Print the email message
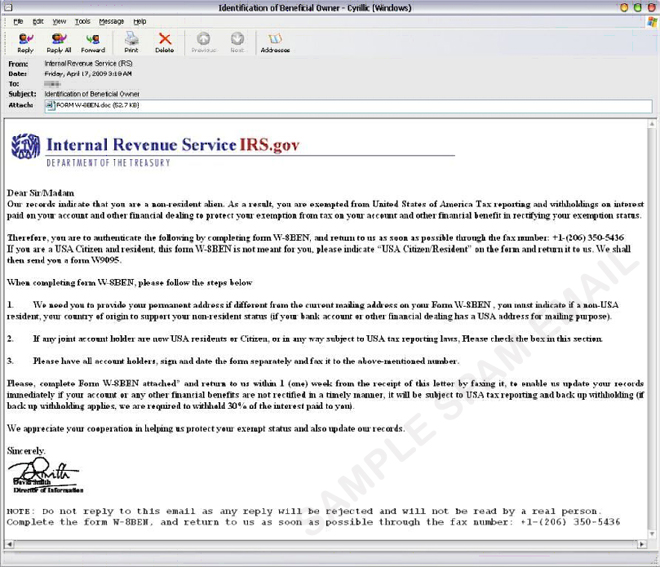This screenshot has height=567, width=660. click(131, 42)
